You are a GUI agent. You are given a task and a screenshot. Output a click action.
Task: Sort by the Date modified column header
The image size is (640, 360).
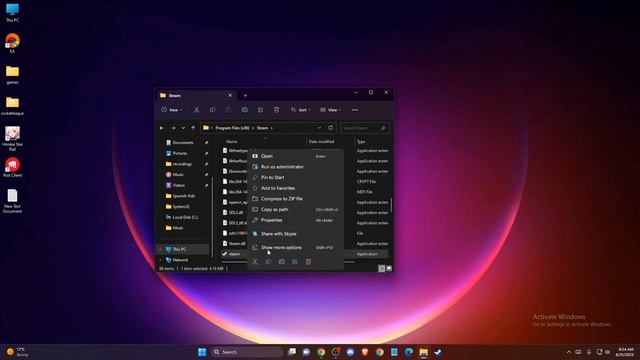(x=322, y=142)
